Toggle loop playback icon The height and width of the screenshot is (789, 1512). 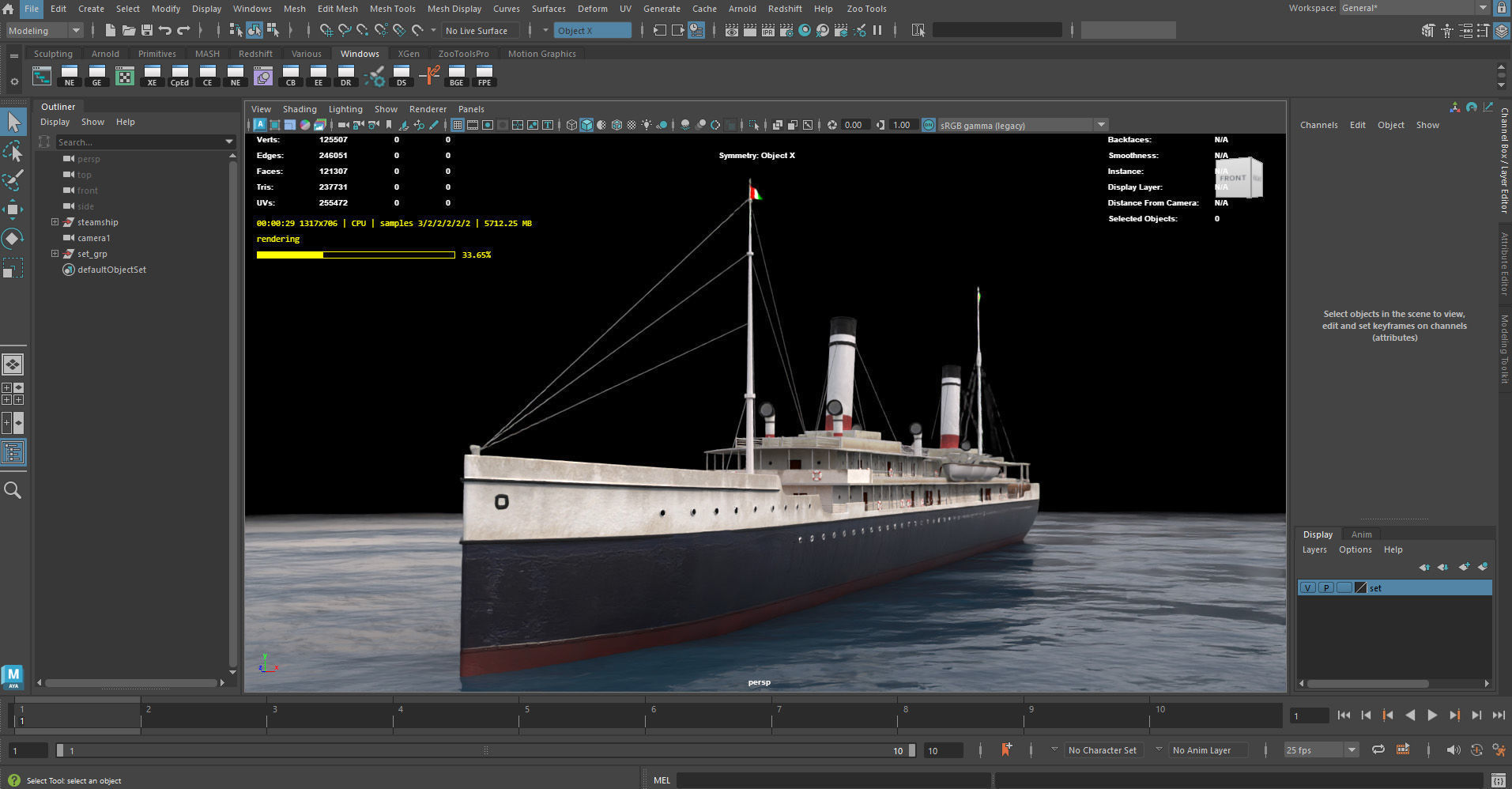(1378, 749)
